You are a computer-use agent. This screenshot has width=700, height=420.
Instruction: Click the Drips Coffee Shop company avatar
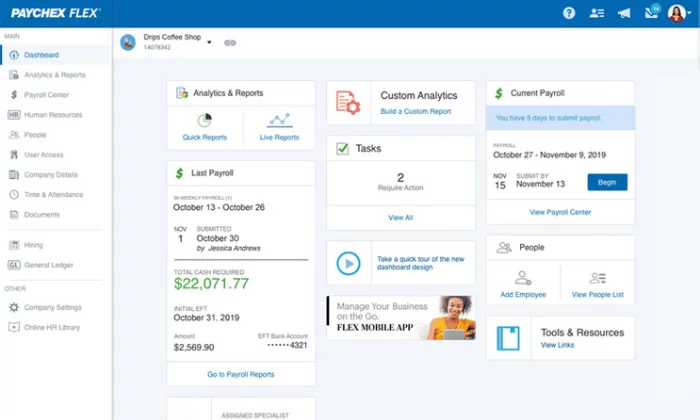coord(128,42)
